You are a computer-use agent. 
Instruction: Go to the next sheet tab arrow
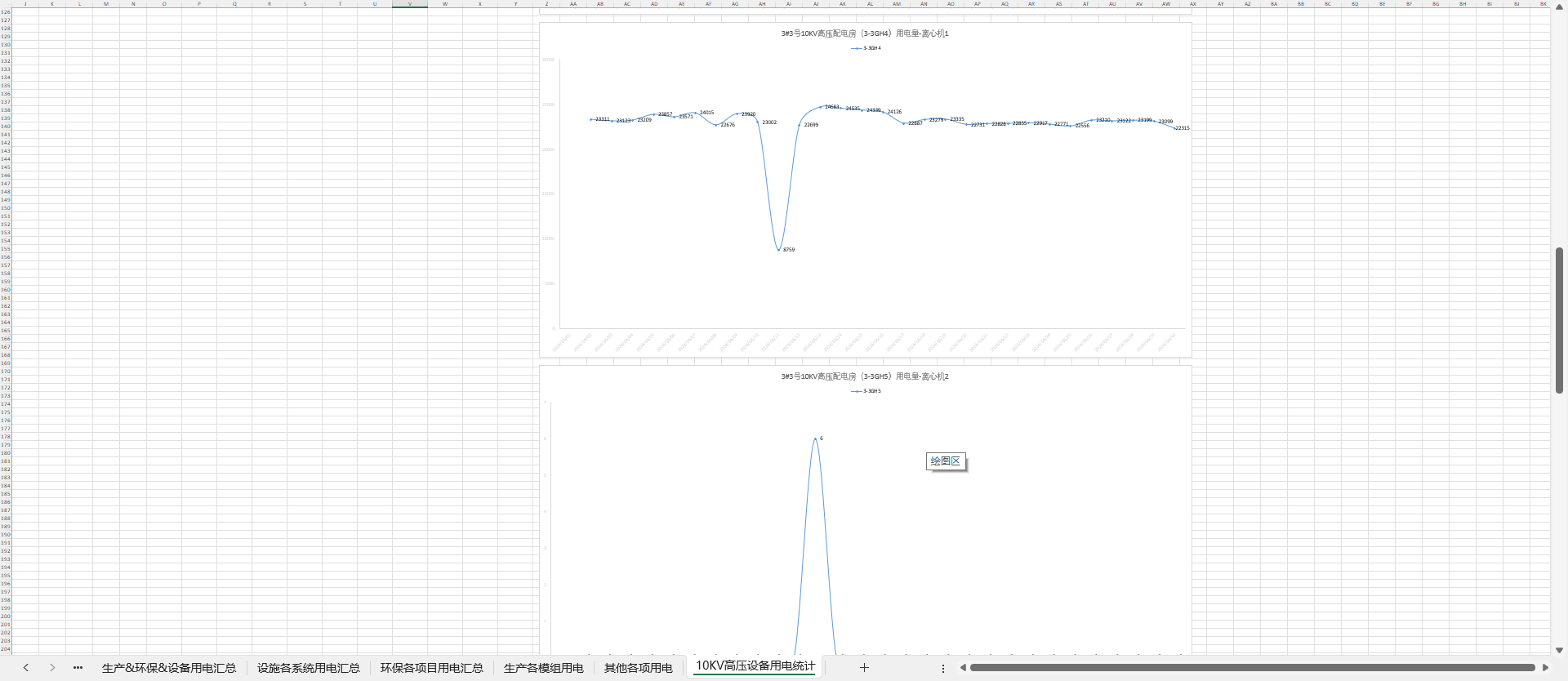pyautogui.click(x=52, y=668)
